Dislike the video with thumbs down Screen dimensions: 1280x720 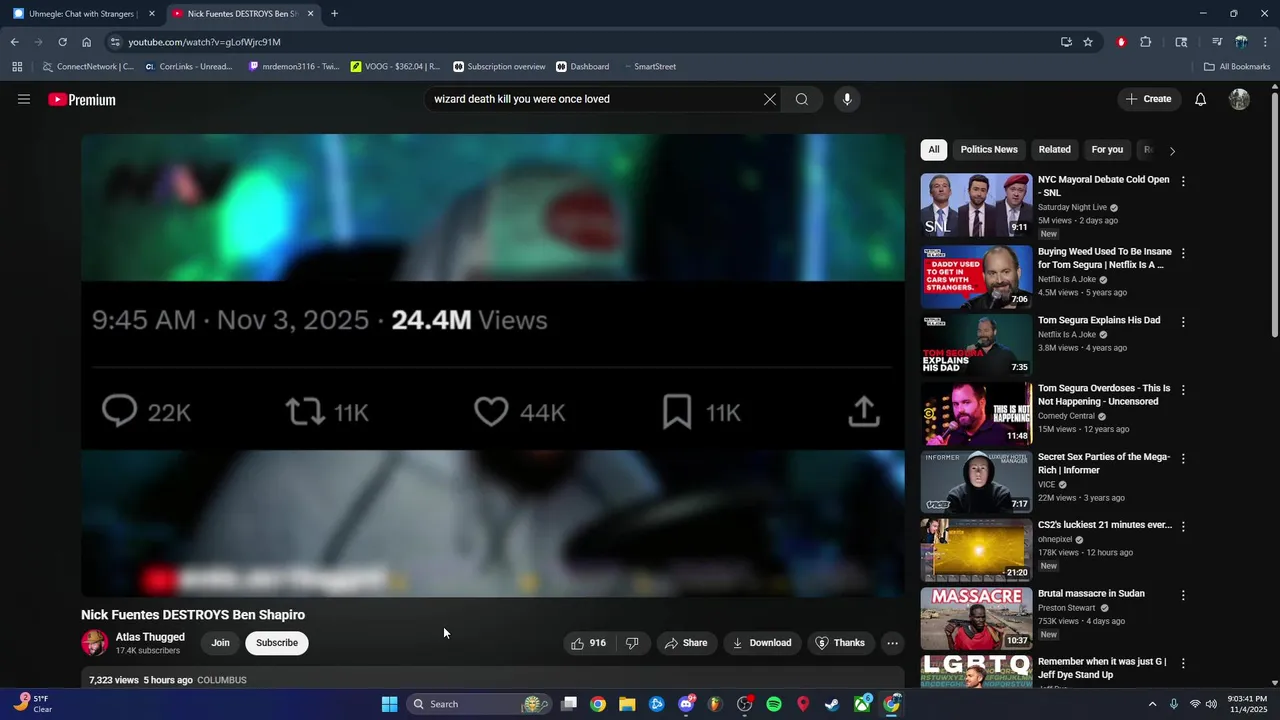(632, 643)
